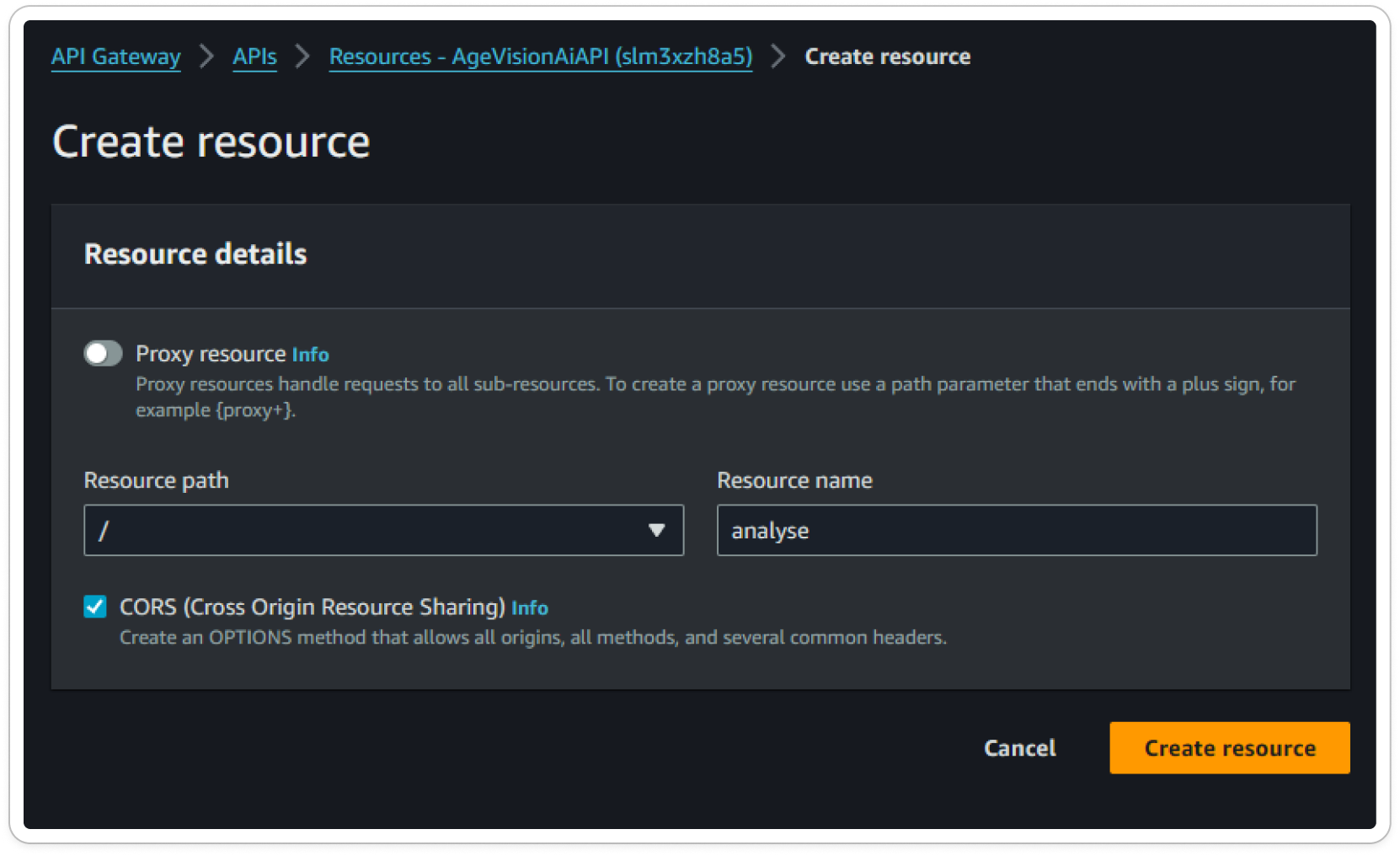This screenshot has width=1400, height=856.
Task: Click the breadcrumb chevron after APIs
Action: coord(301,56)
